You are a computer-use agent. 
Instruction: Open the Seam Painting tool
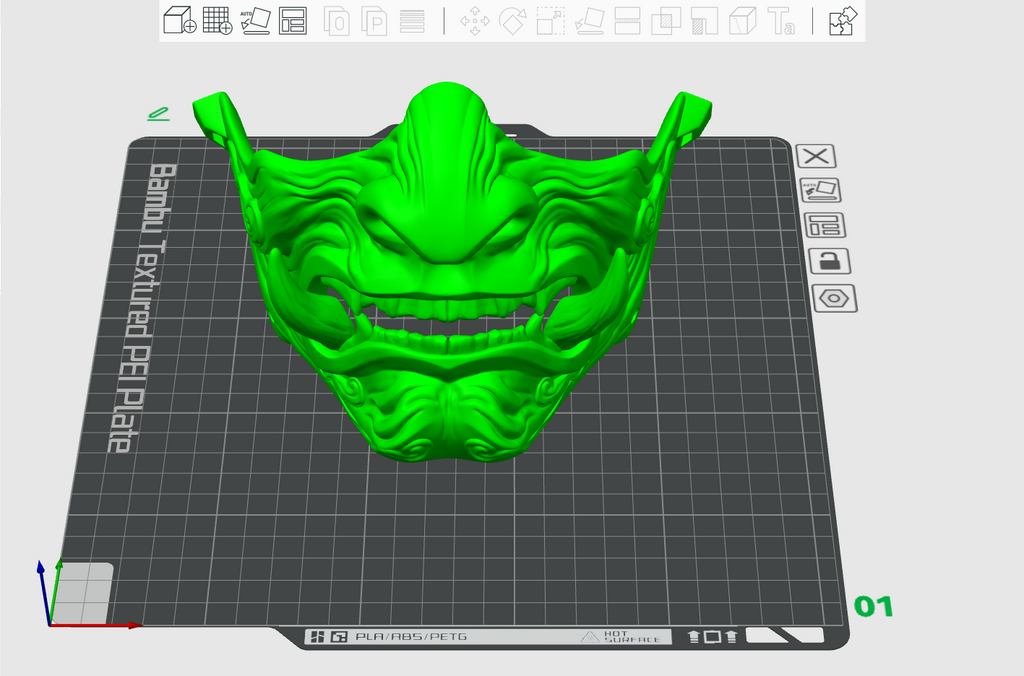[x=743, y=21]
